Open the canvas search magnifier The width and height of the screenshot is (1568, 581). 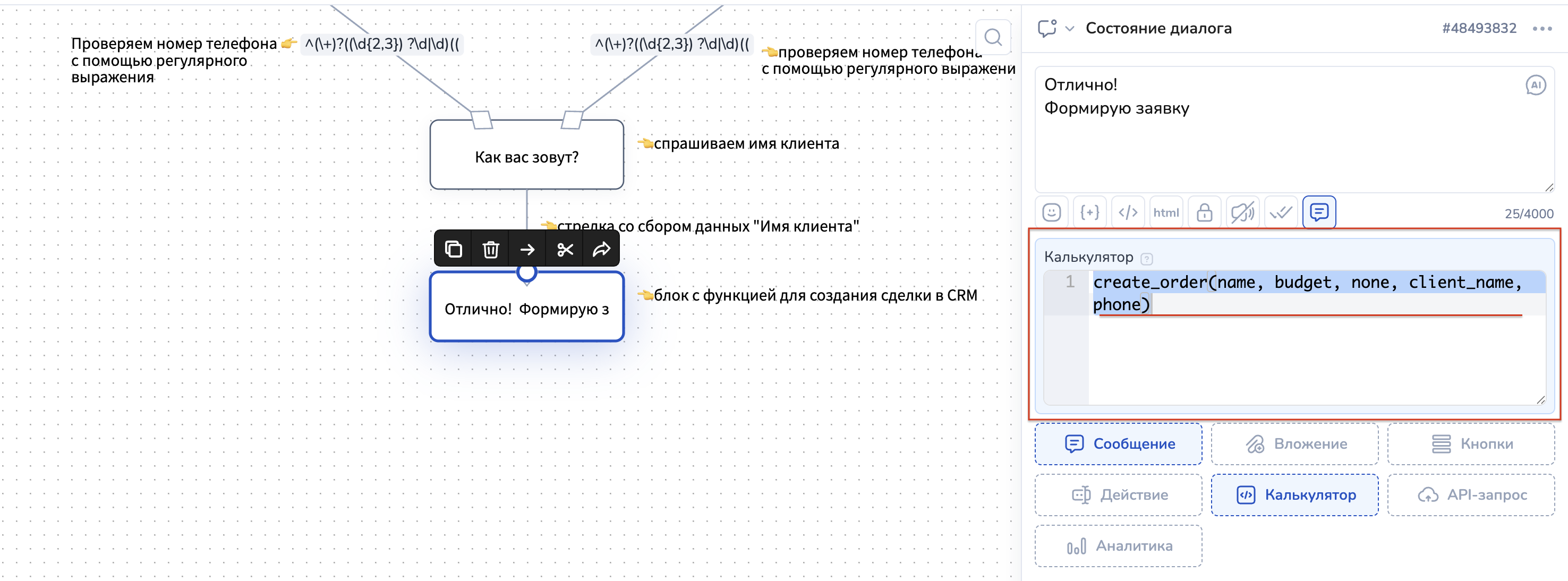coord(993,38)
